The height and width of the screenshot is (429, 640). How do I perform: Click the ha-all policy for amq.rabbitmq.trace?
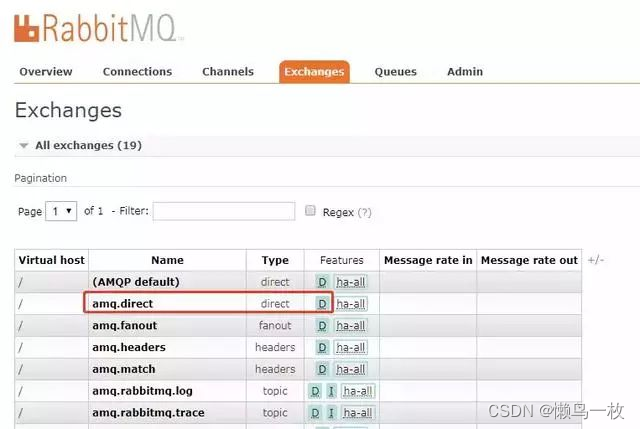tap(358, 413)
